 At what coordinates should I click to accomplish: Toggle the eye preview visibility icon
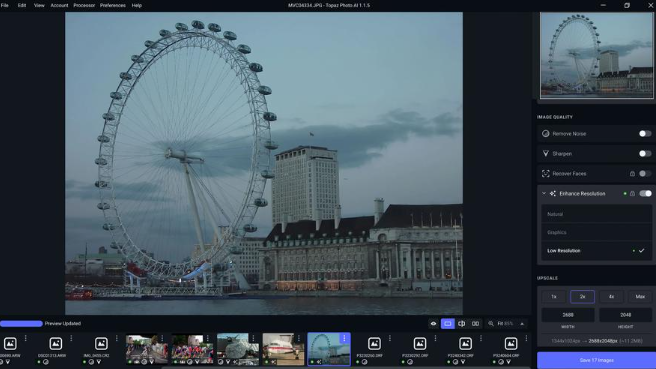[x=433, y=323]
